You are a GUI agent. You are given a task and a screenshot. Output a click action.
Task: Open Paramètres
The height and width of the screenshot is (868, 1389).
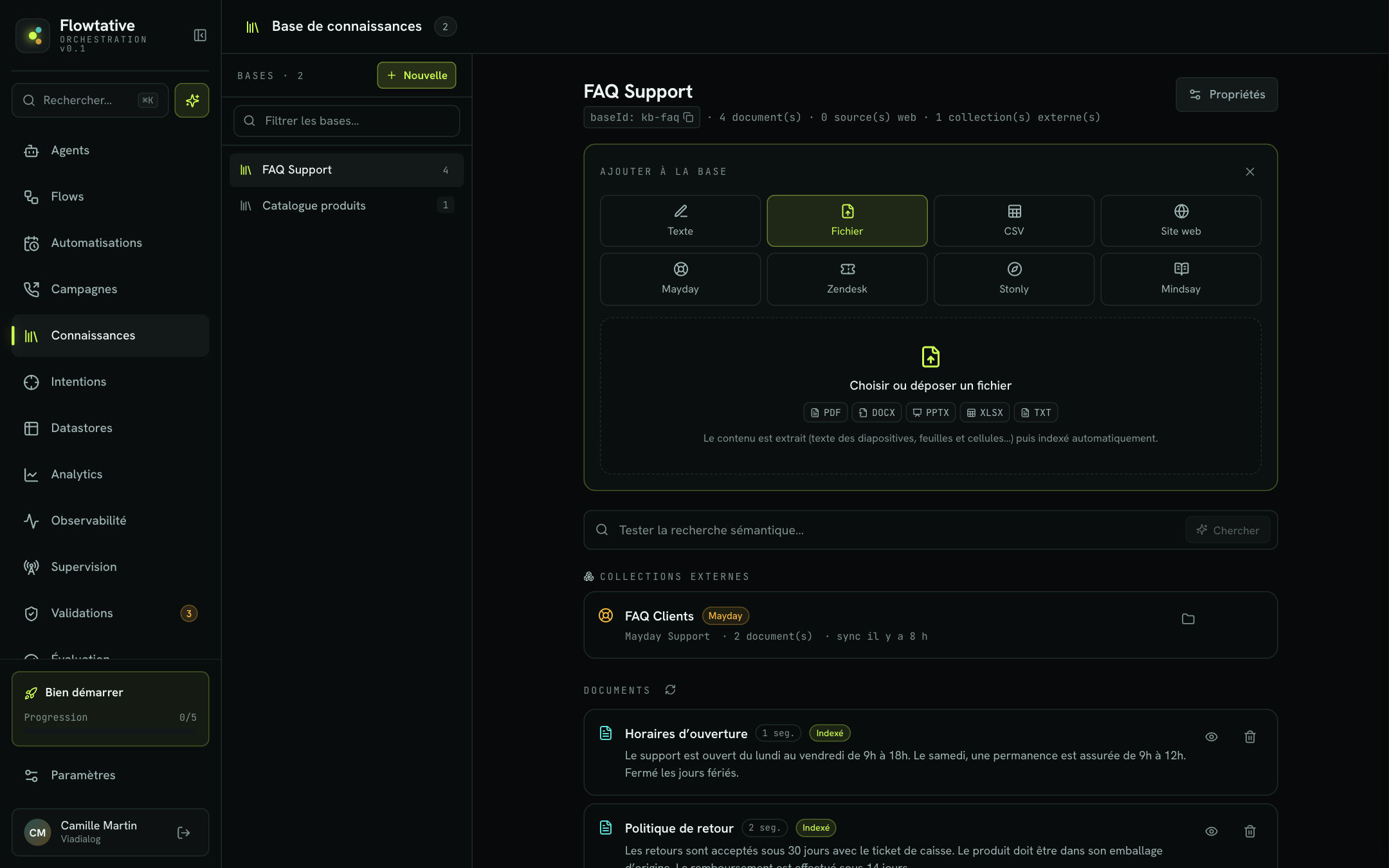tap(110, 775)
